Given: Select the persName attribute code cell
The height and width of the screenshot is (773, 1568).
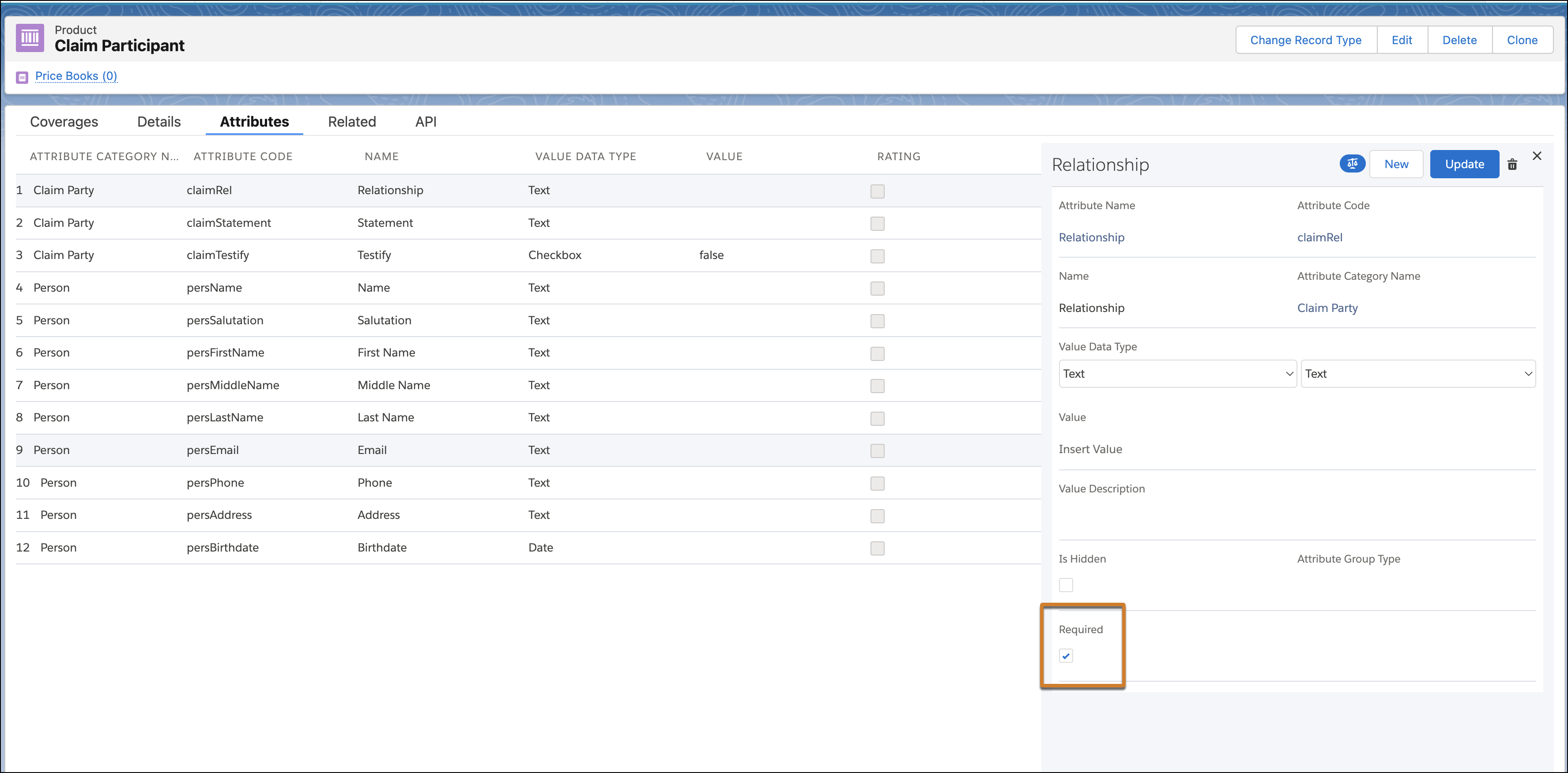Looking at the screenshot, I should click(x=214, y=288).
